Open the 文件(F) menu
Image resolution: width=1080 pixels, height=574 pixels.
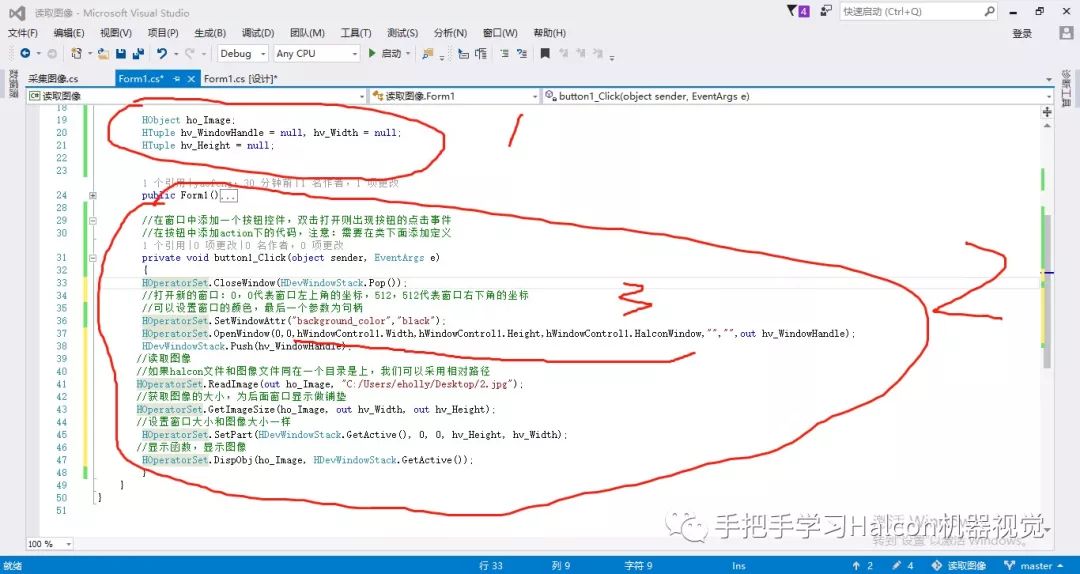[x=23, y=32]
